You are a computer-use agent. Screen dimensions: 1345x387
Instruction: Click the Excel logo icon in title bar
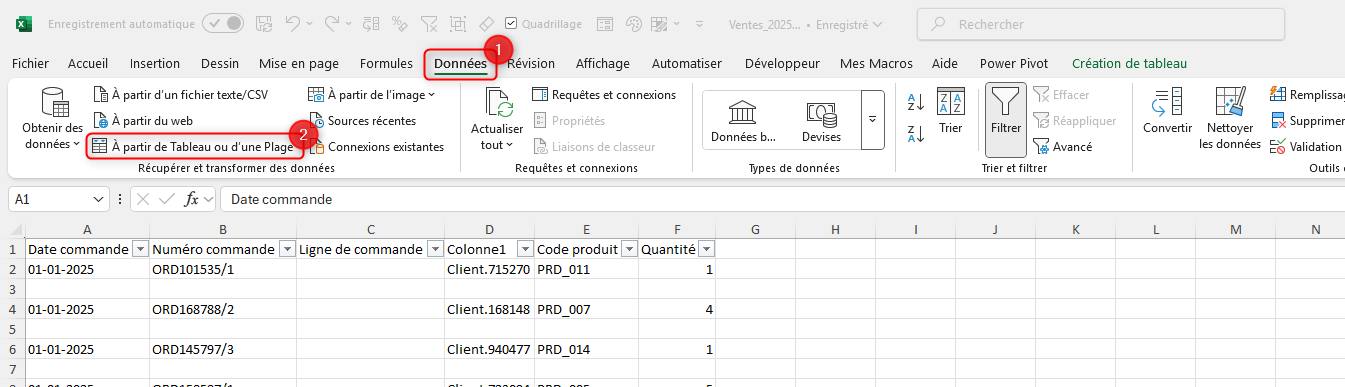point(25,24)
